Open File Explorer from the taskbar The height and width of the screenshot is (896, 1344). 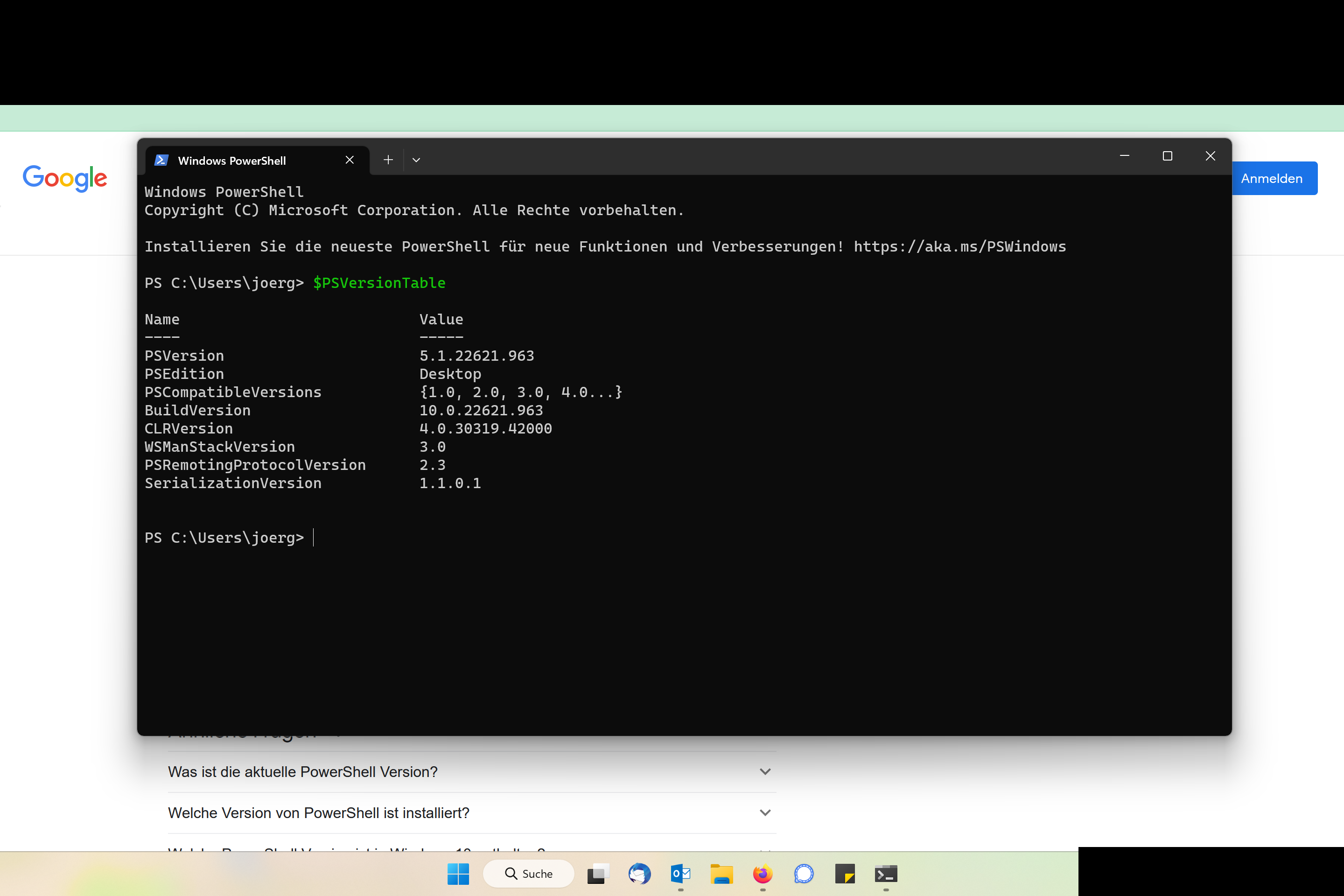tap(722, 874)
